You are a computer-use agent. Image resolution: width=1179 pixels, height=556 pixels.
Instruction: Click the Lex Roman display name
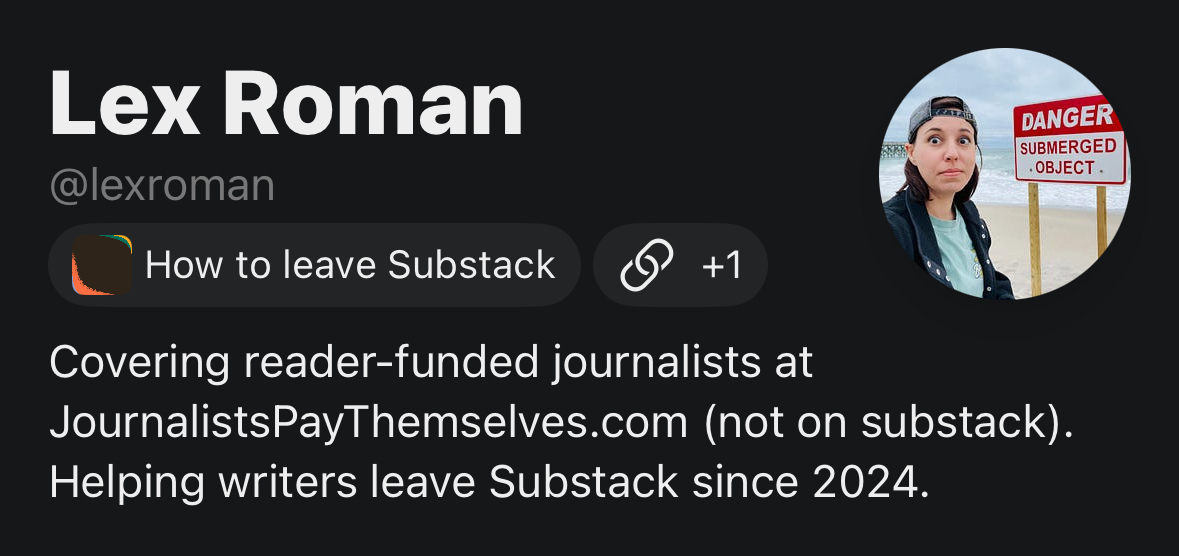(286, 104)
